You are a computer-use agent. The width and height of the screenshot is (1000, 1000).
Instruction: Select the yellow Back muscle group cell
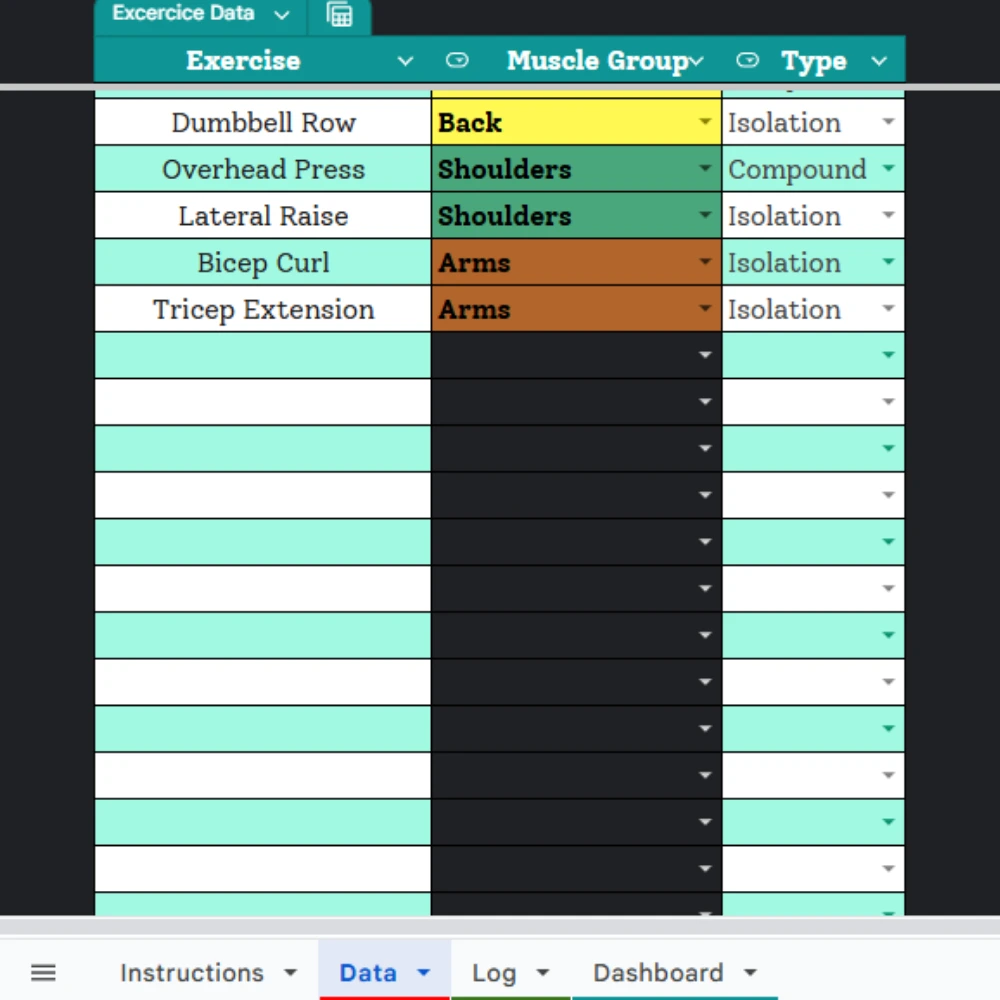click(550, 122)
